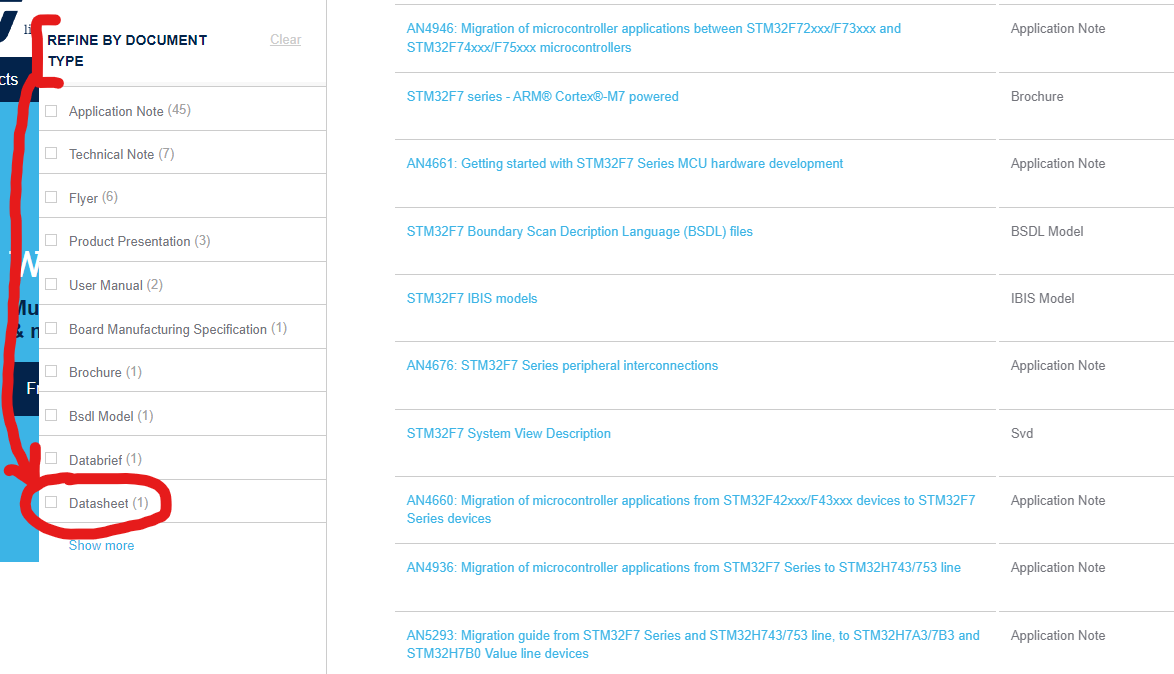1174x674 pixels.
Task: Click the BSDL Model type cell
Action: click(1047, 231)
